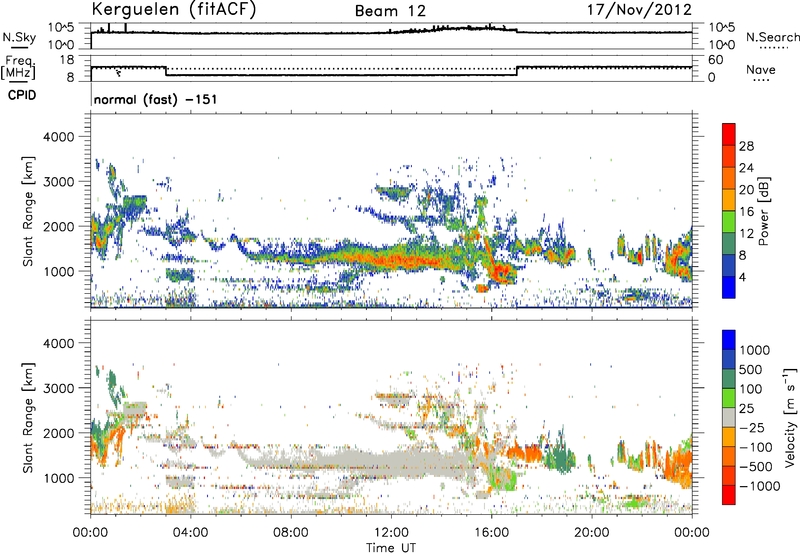Click the 12:00 time tick label

point(391,533)
